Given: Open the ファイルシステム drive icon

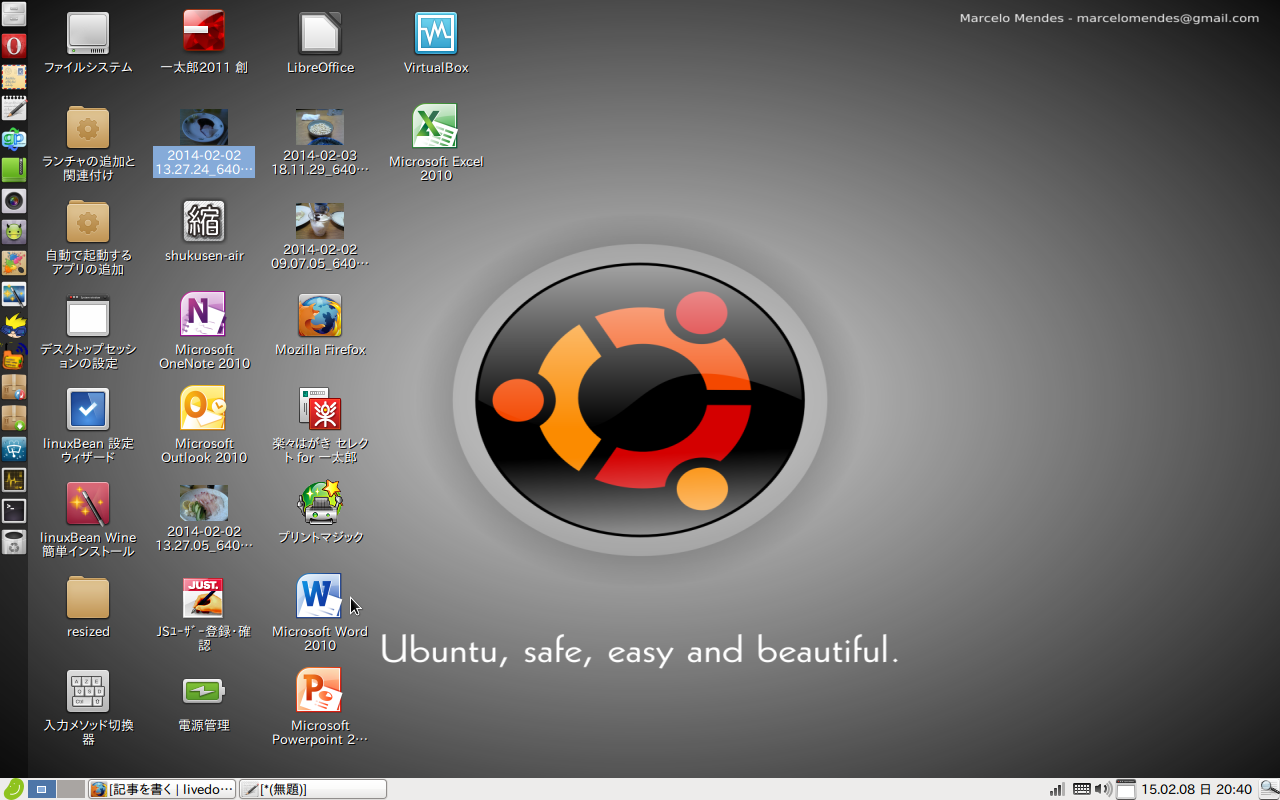Looking at the screenshot, I should tap(88, 34).
